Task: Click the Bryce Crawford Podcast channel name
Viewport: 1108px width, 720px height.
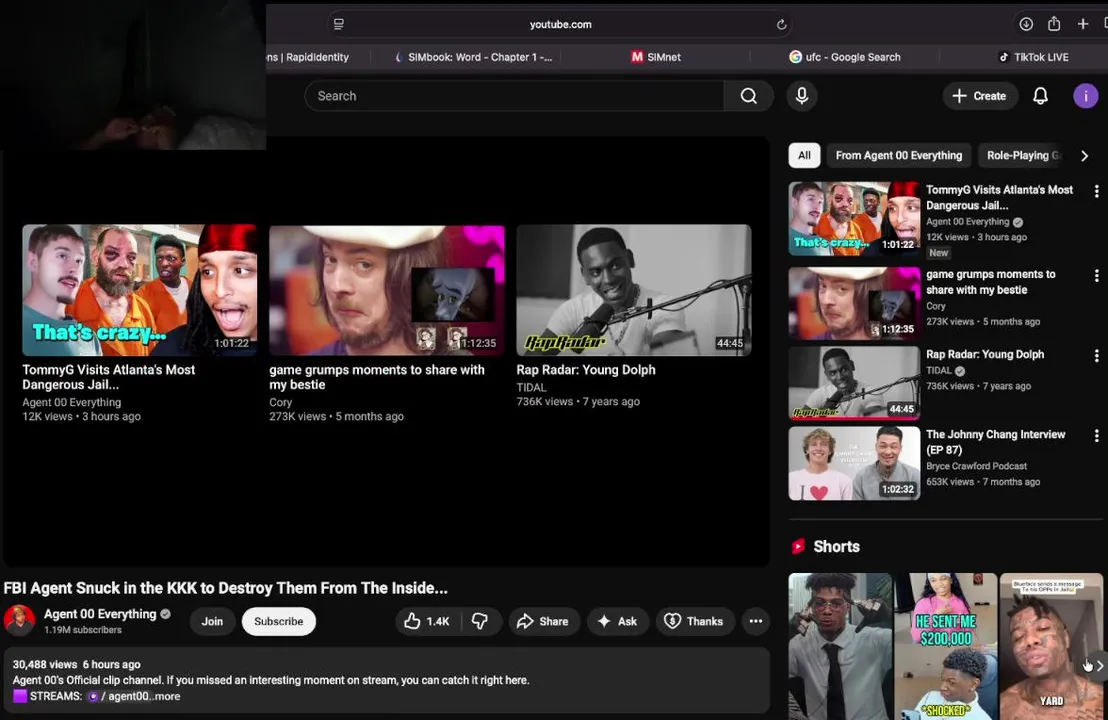Action: 977,466
